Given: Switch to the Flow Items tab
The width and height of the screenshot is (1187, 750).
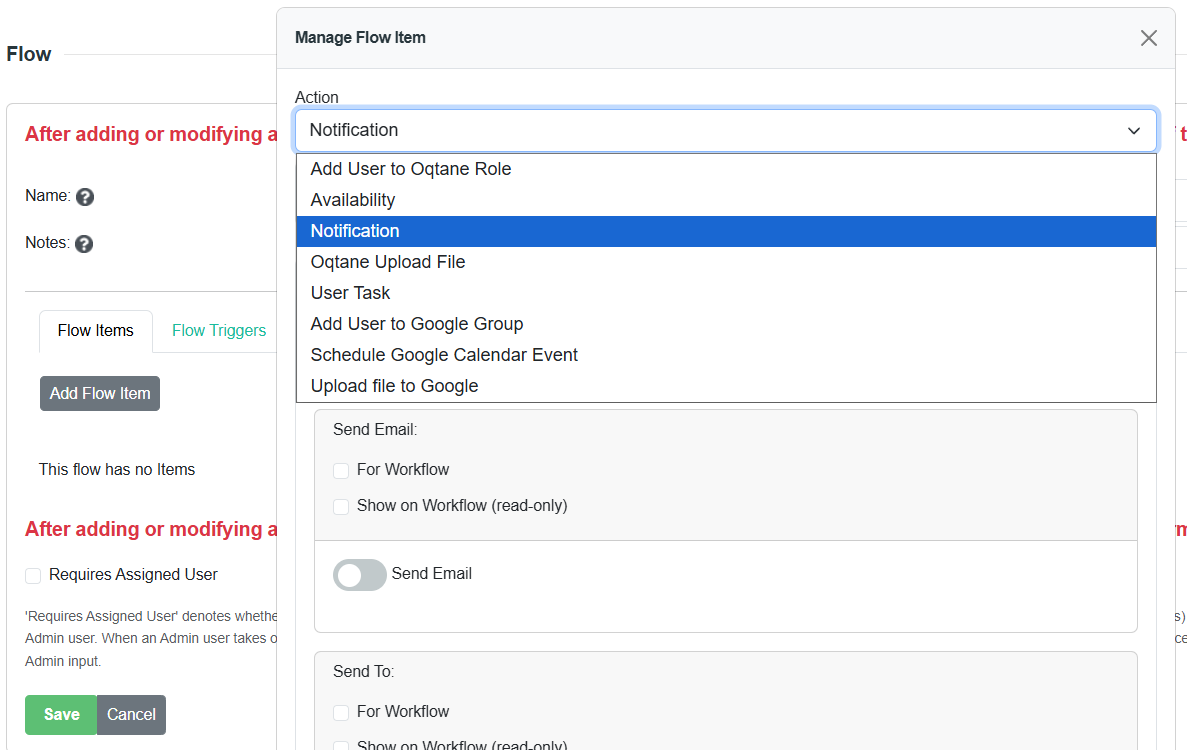Looking at the screenshot, I should point(95,331).
